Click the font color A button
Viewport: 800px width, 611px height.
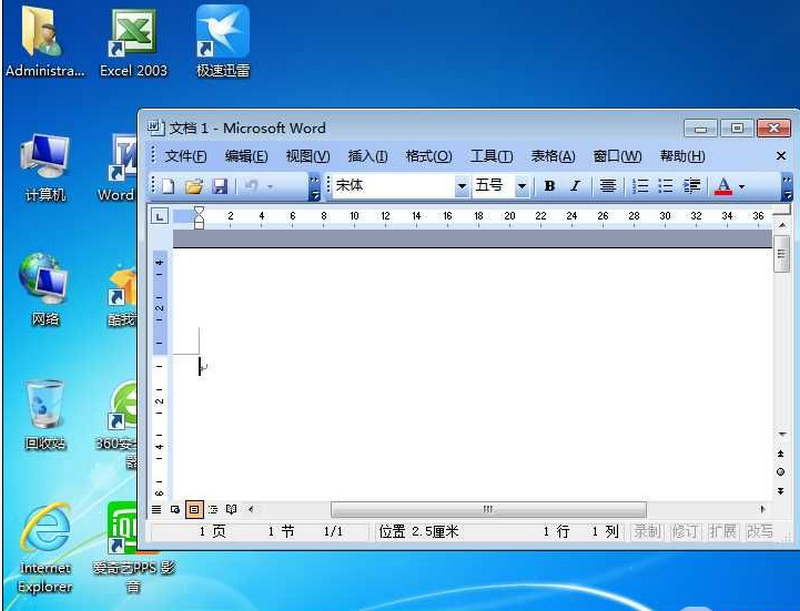[x=723, y=186]
